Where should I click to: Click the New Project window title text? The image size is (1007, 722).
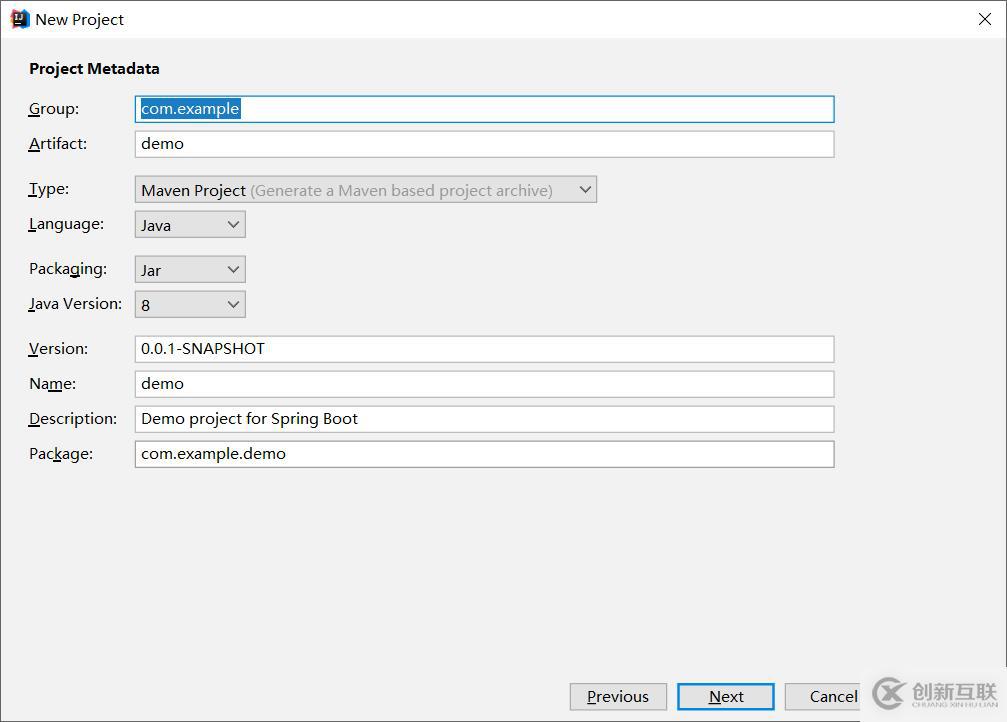click(x=80, y=20)
